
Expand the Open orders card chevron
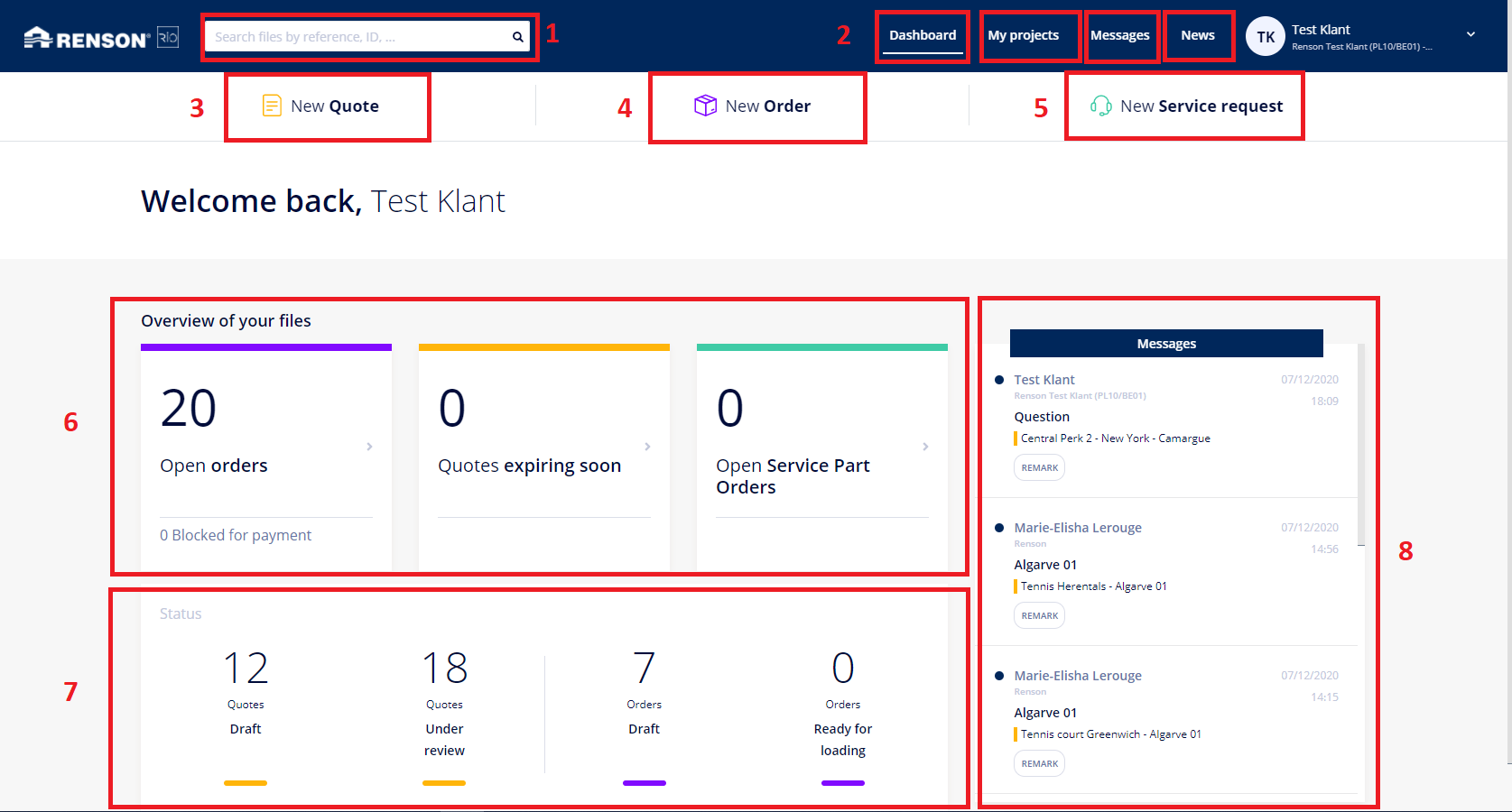click(x=369, y=447)
